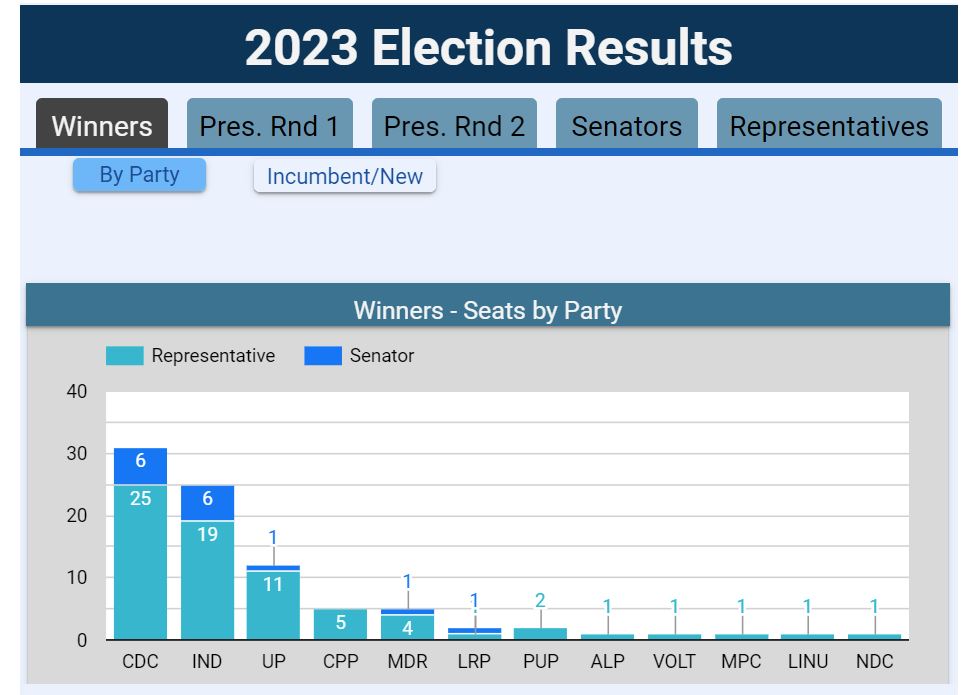979x695 pixels.
Task: Open the Pres. Rnd 1 tab
Action: tap(270, 125)
